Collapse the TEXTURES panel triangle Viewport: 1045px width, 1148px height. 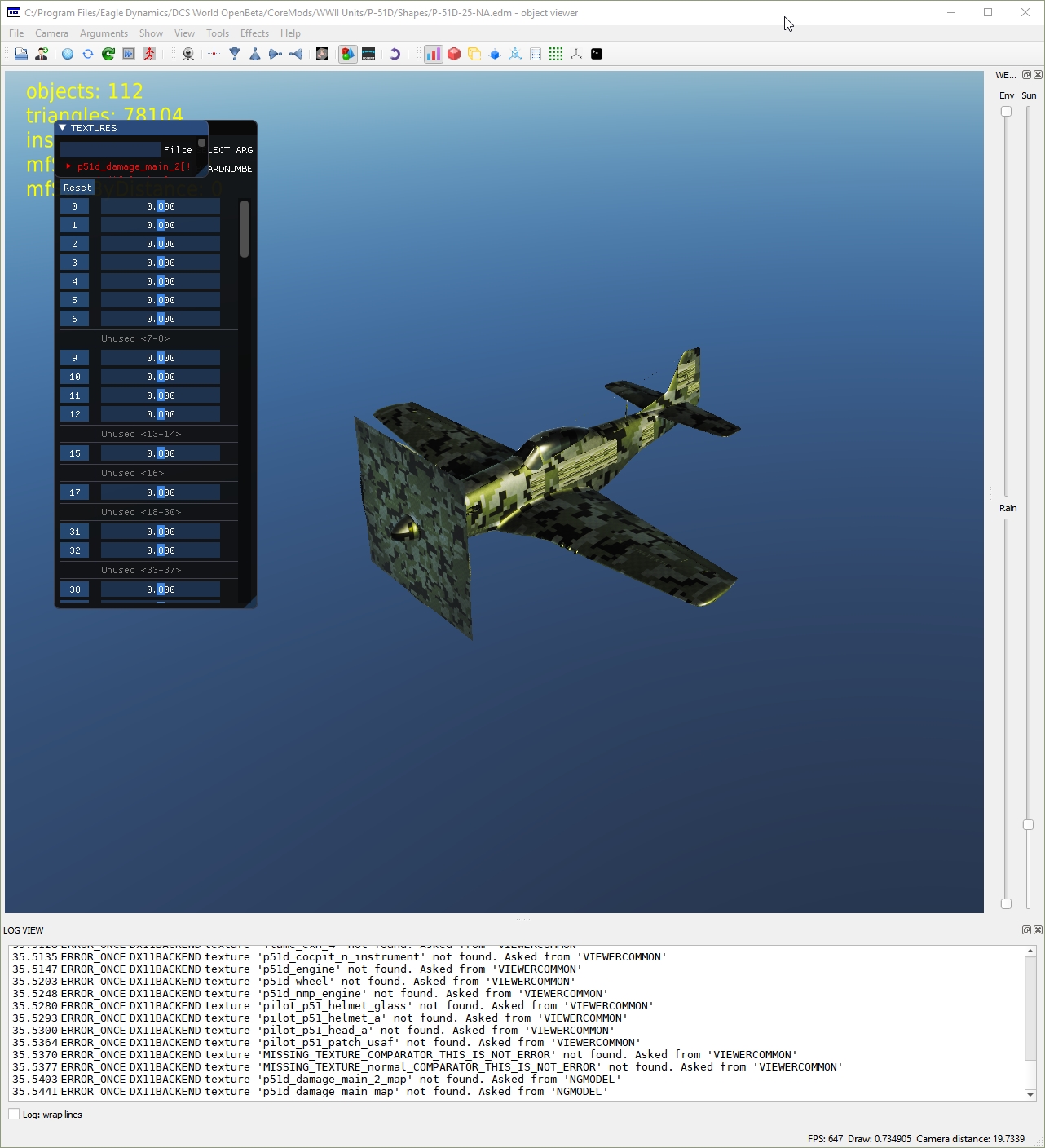click(63, 128)
